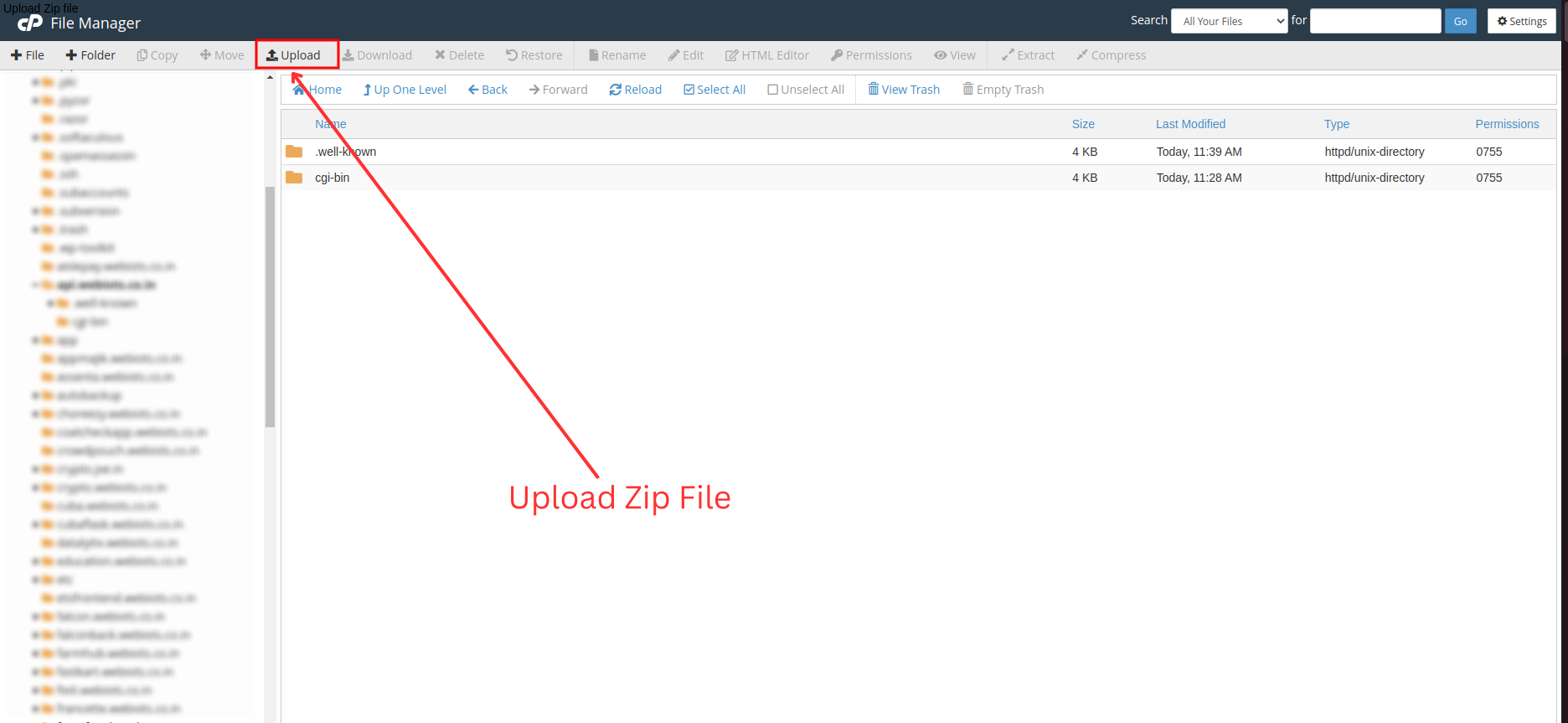Create a new folder with +Folder
1568x723 pixels.
click(x=90, y=55)
